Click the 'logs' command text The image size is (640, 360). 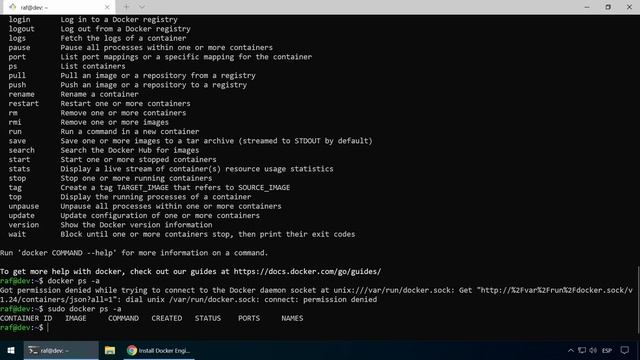point(17,38)
